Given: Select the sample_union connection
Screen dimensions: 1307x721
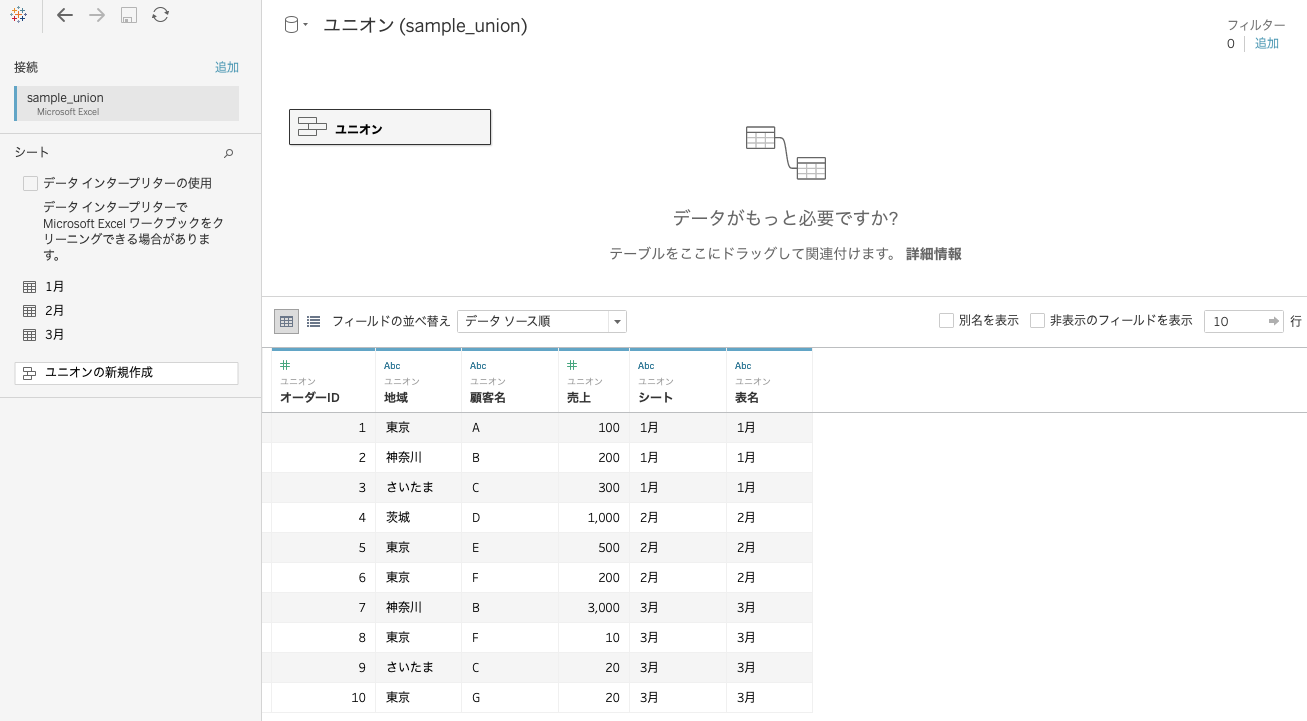Looking at the screenshot, I should tap(126, 103).
